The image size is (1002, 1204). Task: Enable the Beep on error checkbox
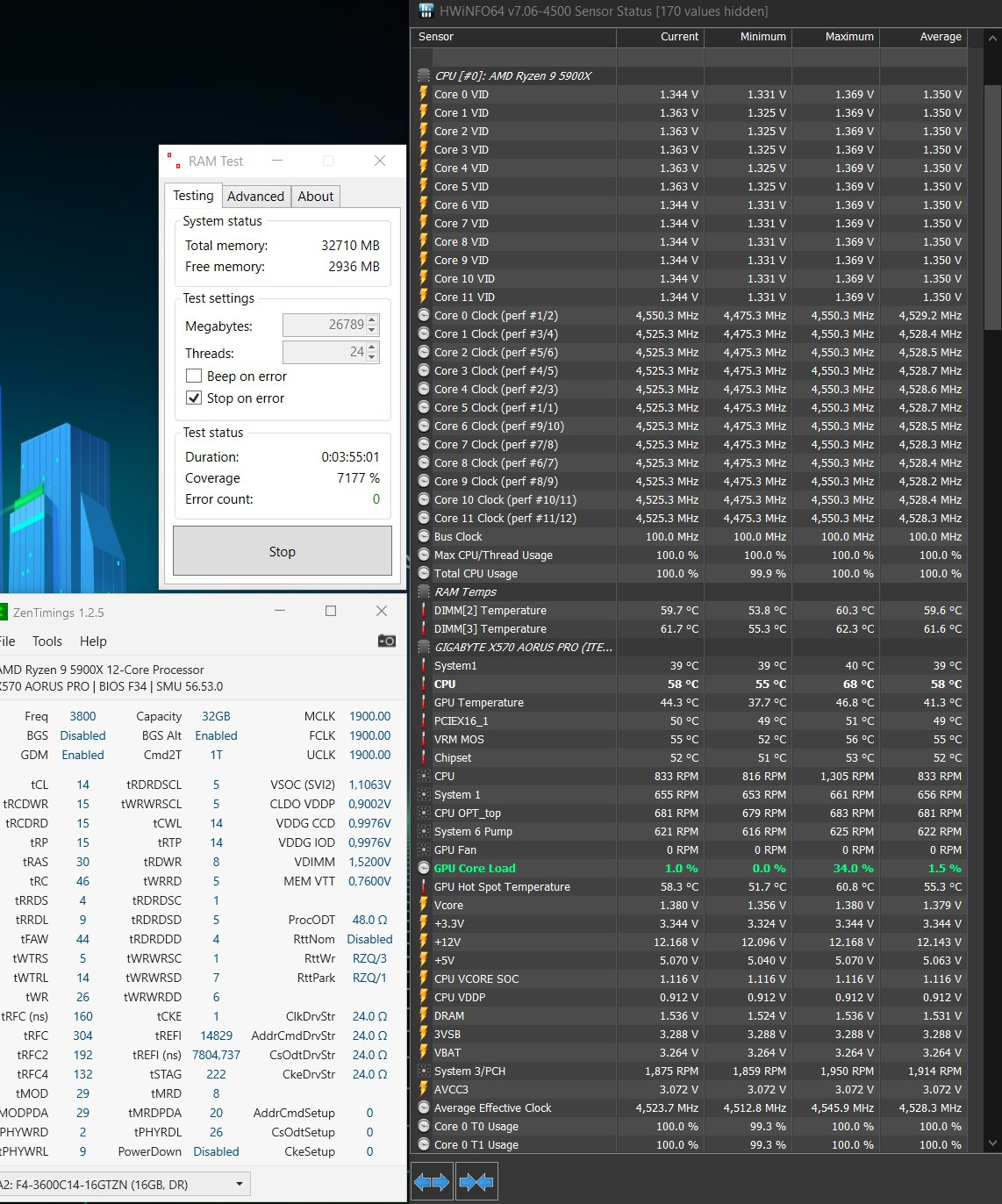194,376
